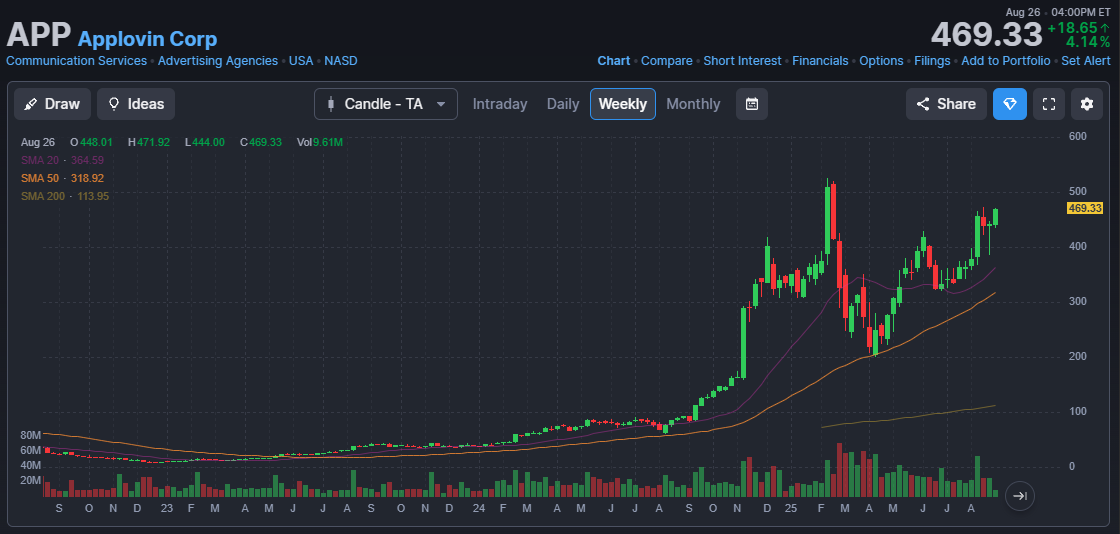Click the SMA 50 indicator label
Screen dimensions: 1120x534
click(62, 178)
